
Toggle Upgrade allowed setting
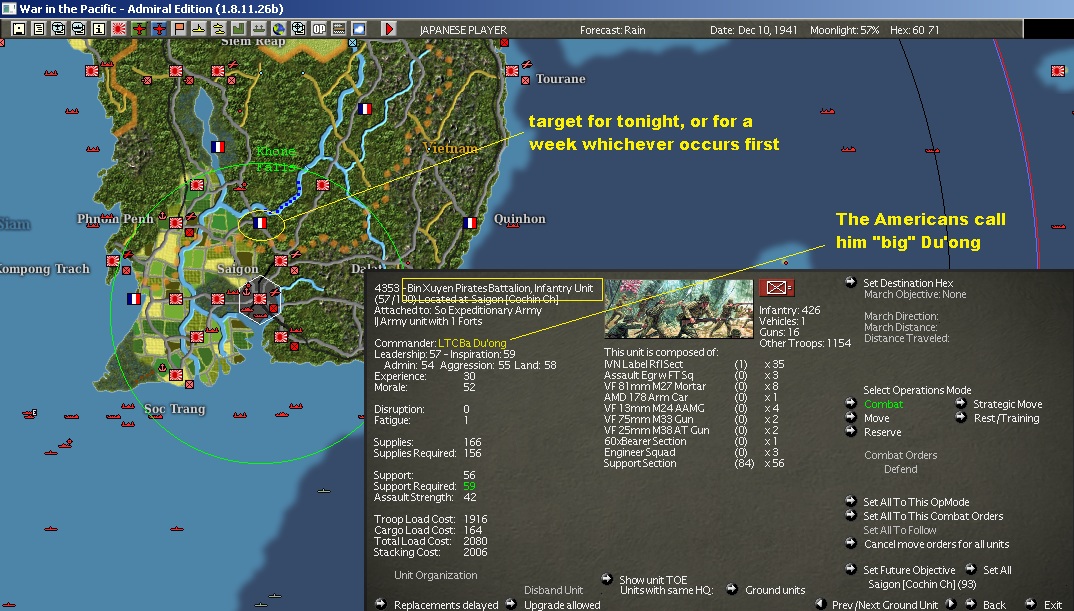(x=562, y=605)
